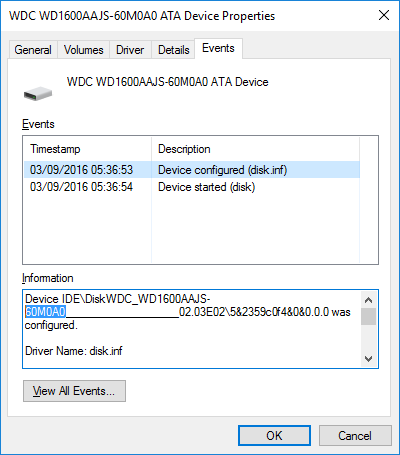Click 'Device started (disk)' description
This screenshot has height=455, width=400.
(x=206, y=187)
